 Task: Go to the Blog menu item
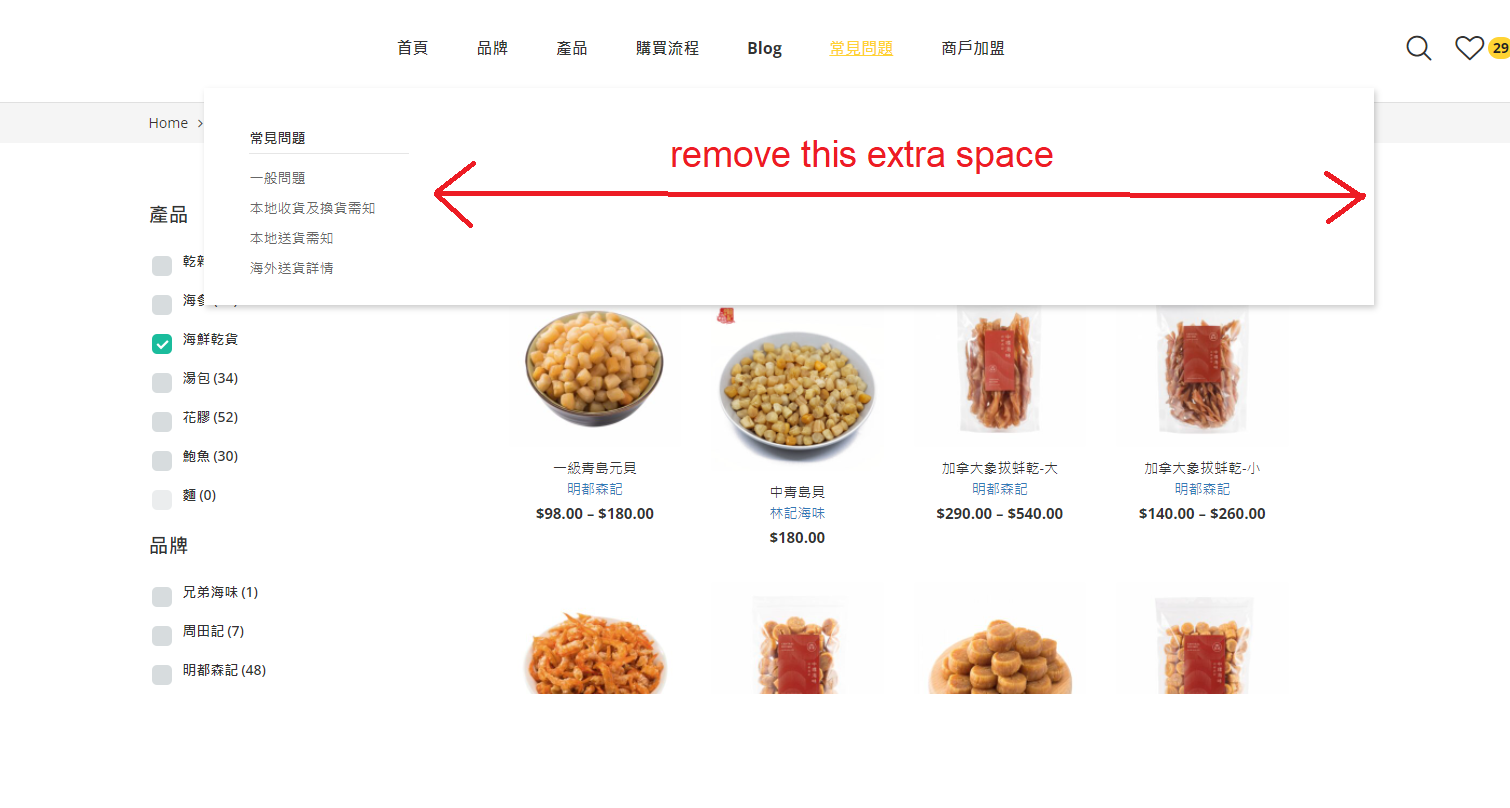click(764, 48)
